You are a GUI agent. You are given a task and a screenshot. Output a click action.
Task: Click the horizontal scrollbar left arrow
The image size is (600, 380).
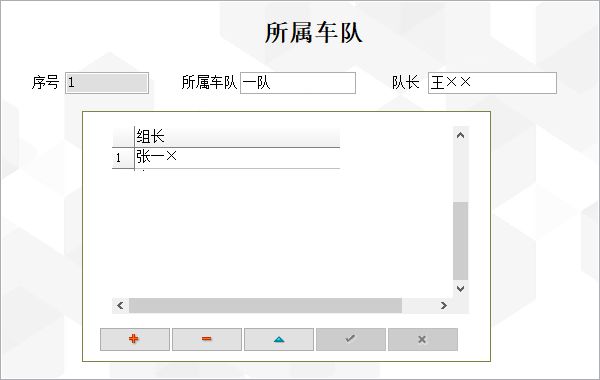pyautogui.click(x=120, y=305)
